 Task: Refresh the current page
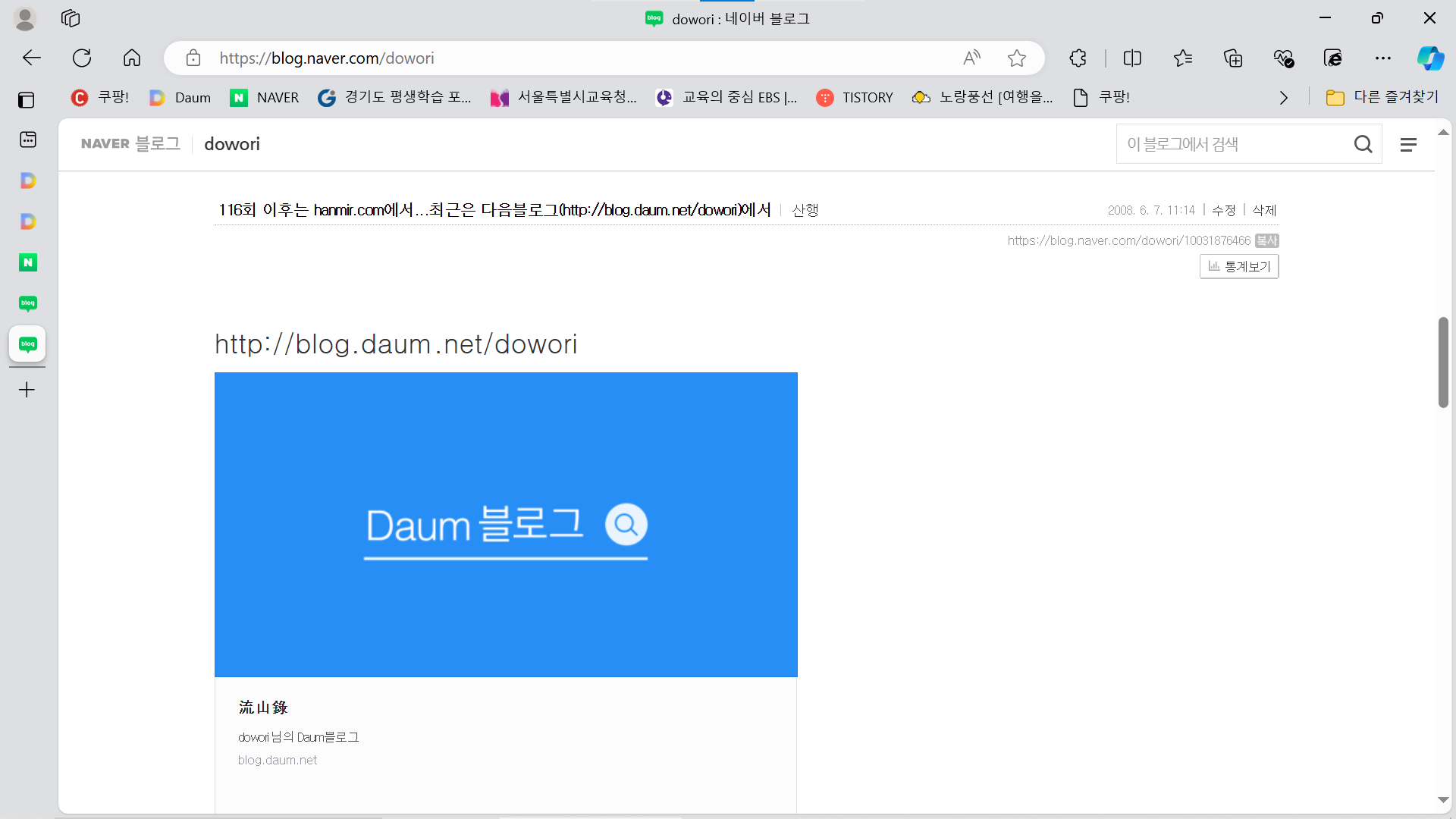click(82, 58)
